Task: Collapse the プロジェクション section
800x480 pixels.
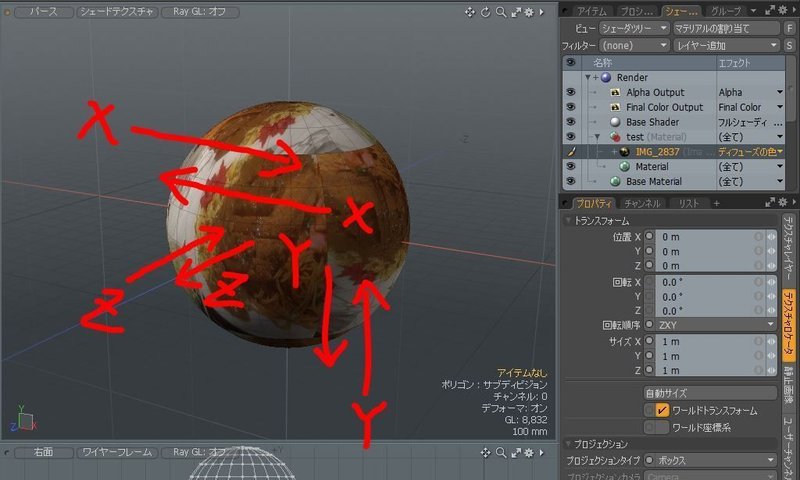Action: tap(568, 444)
